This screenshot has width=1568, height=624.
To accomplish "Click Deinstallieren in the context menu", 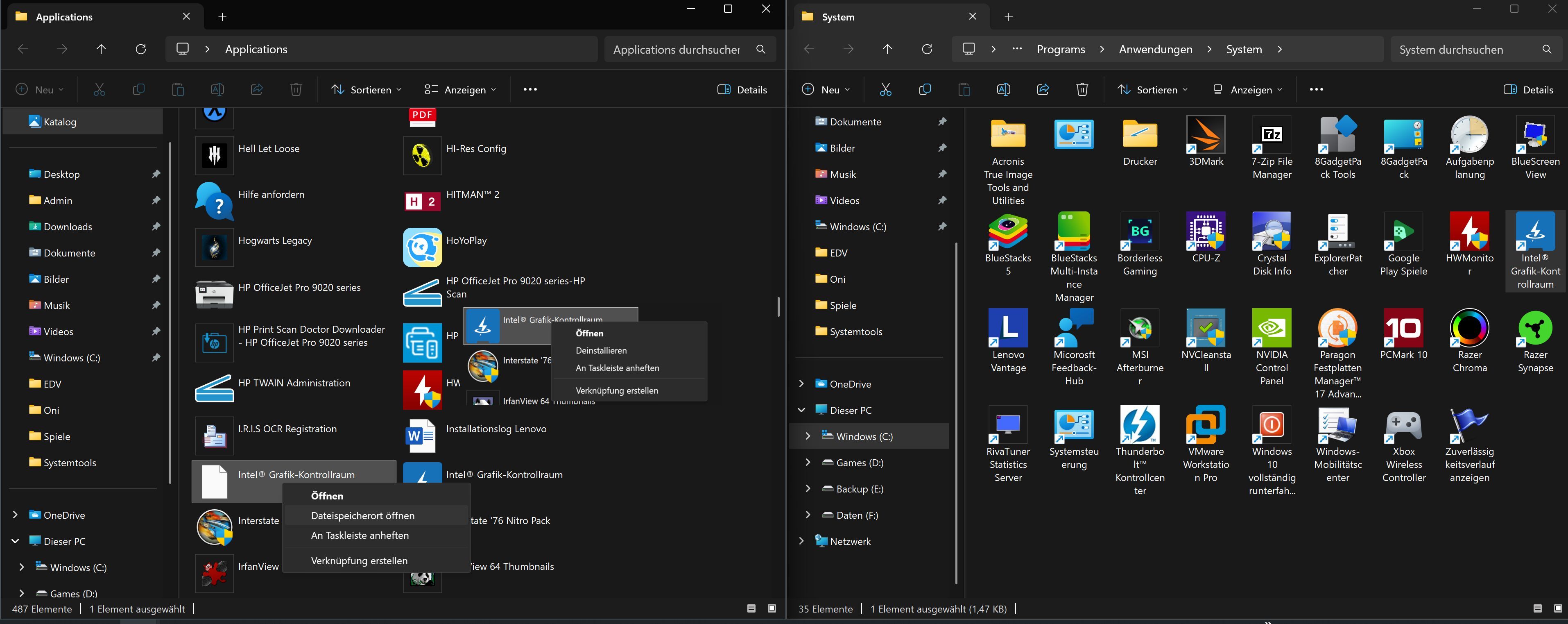I will point(601,351).
